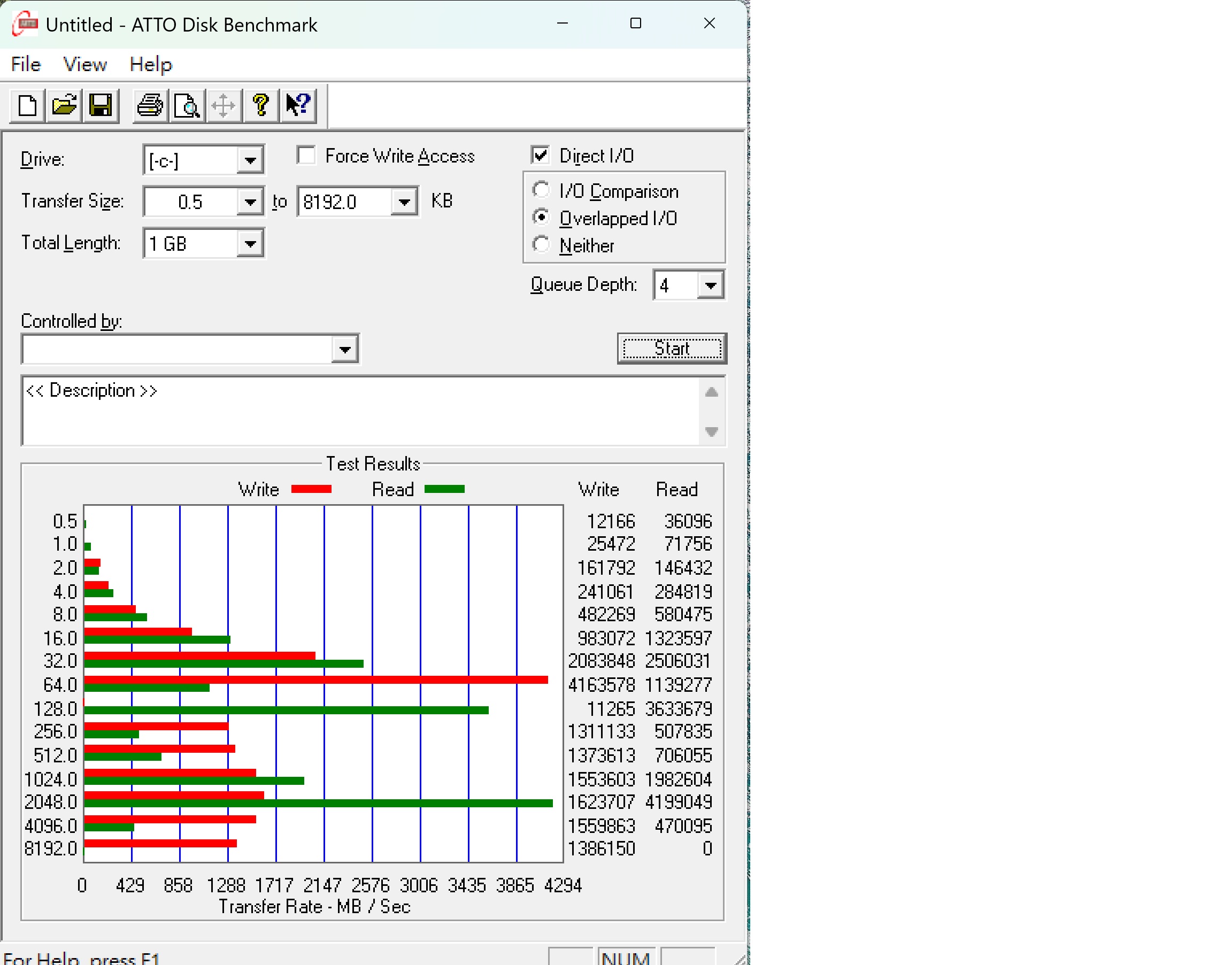
Task: Click the four-arrow move toolbar icon
Action: tap(223, 106)
